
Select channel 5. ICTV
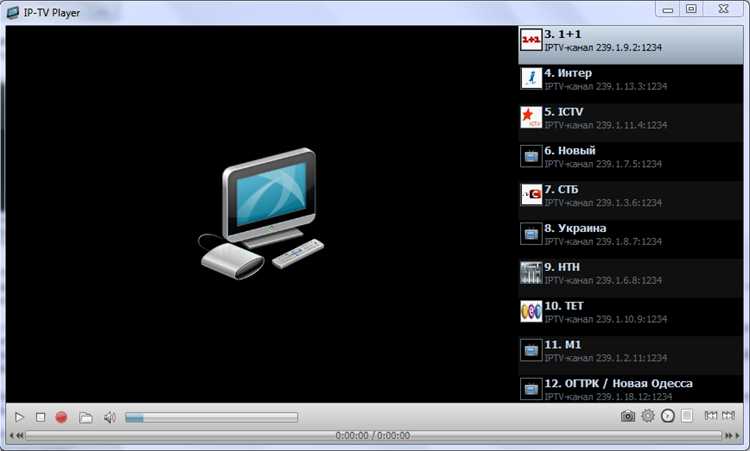pyautogui.click(x=631, y=123)
